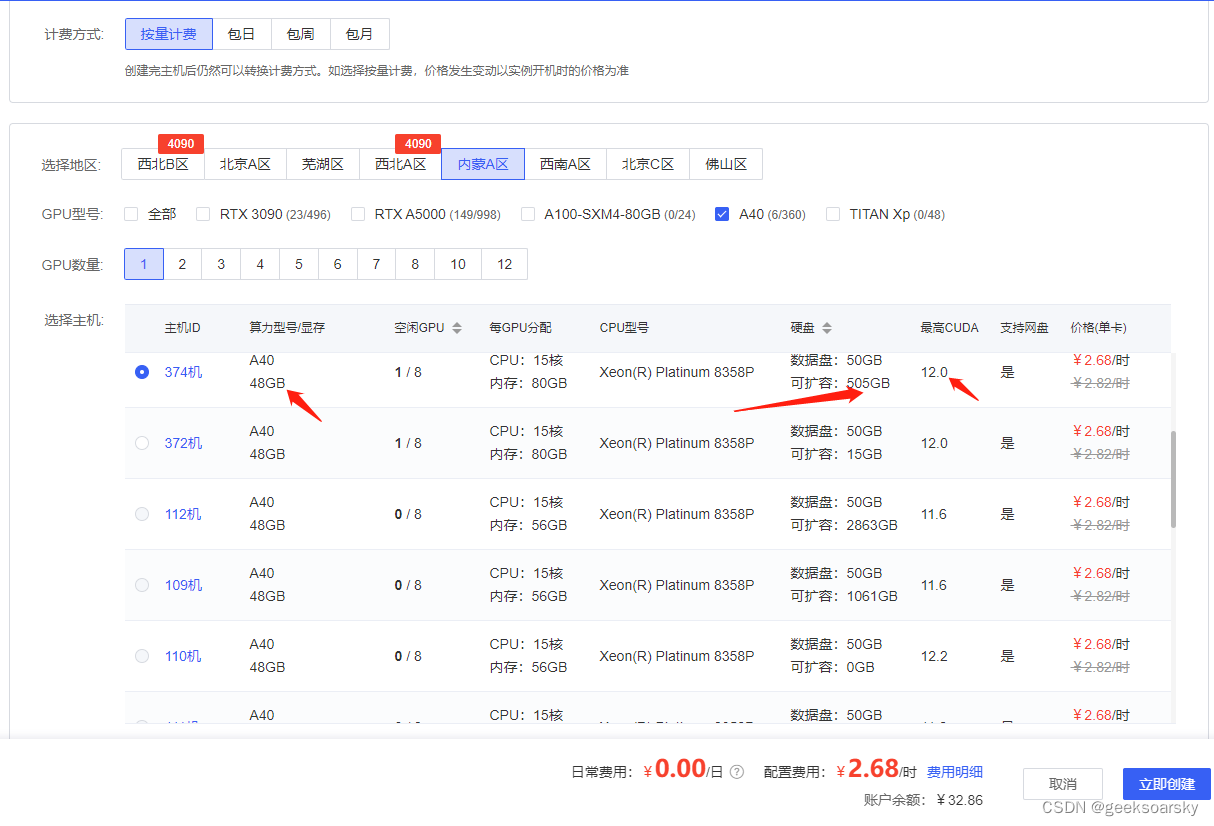Viewport: 1214px width, 826px height.
Task: Set GPU count to 10
Action: tap(458, 264)
